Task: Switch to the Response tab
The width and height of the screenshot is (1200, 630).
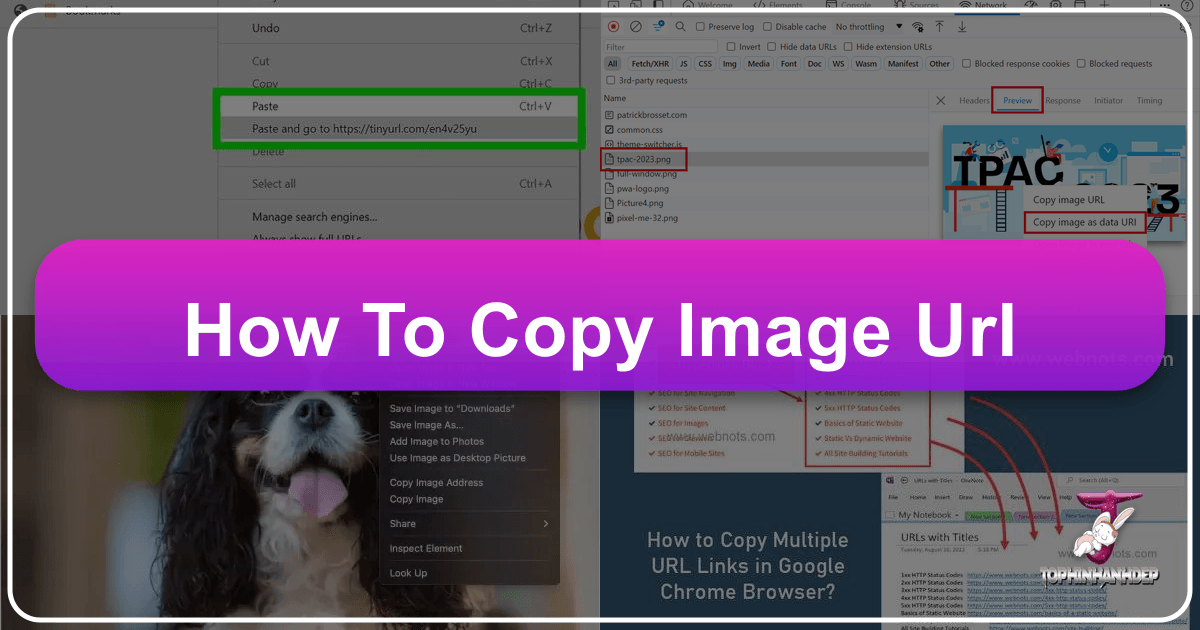Action: [1062, 100]
